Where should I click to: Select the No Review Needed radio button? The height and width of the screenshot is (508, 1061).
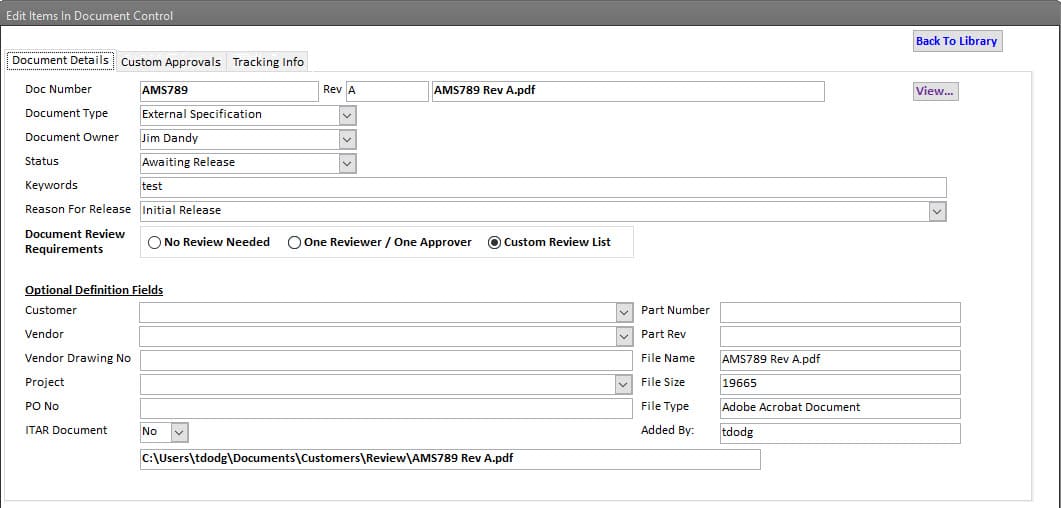click(x=156, y=242)
